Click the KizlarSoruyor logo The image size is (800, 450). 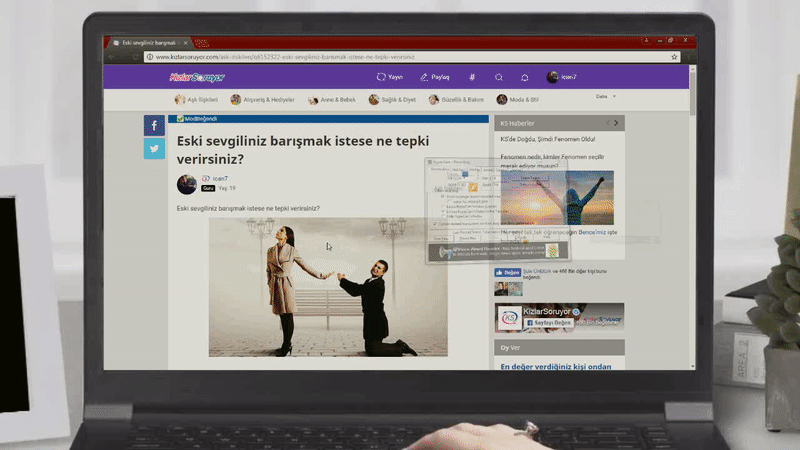197,77
